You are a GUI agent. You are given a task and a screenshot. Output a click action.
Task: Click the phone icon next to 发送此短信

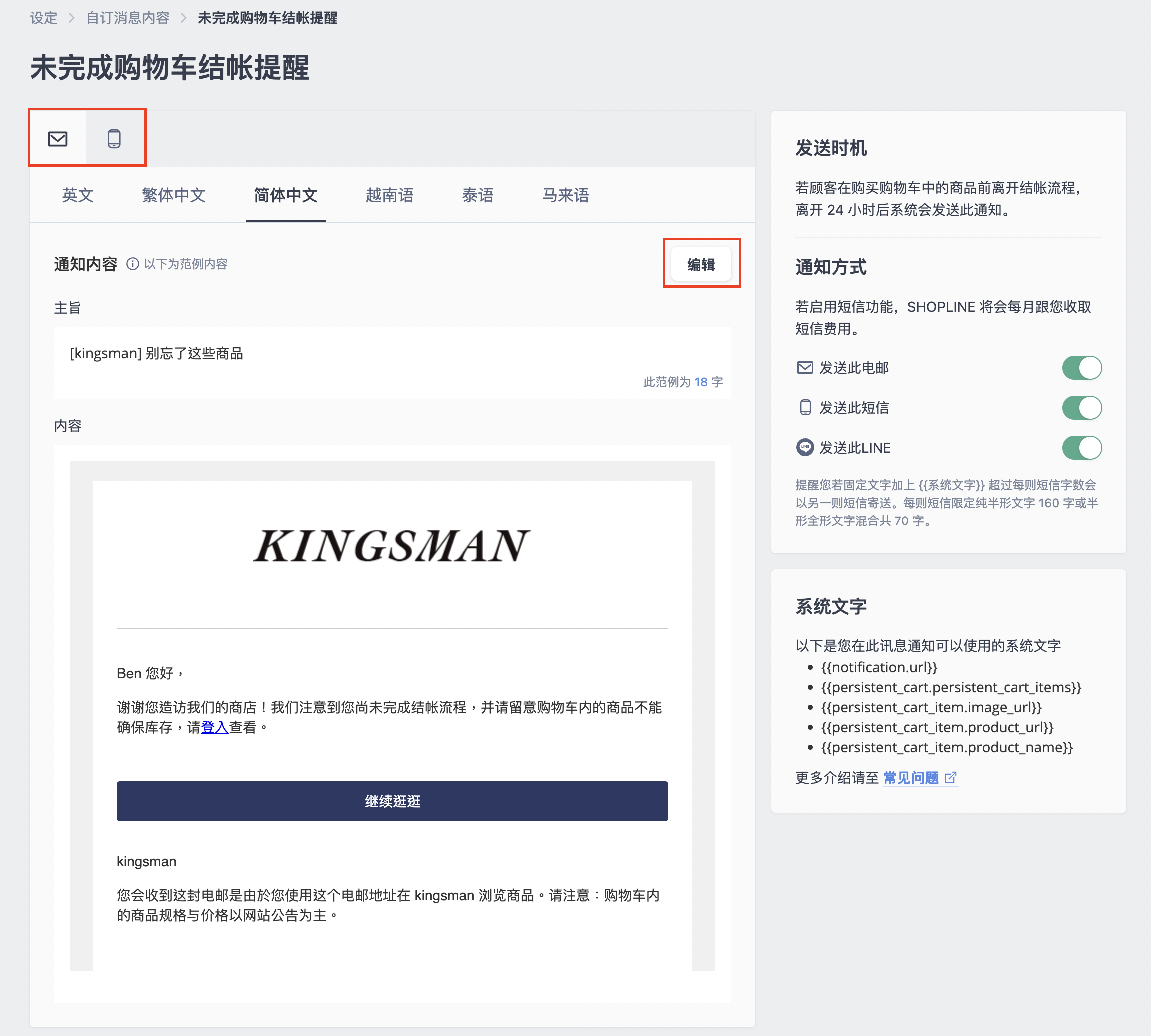click(805, 408)
